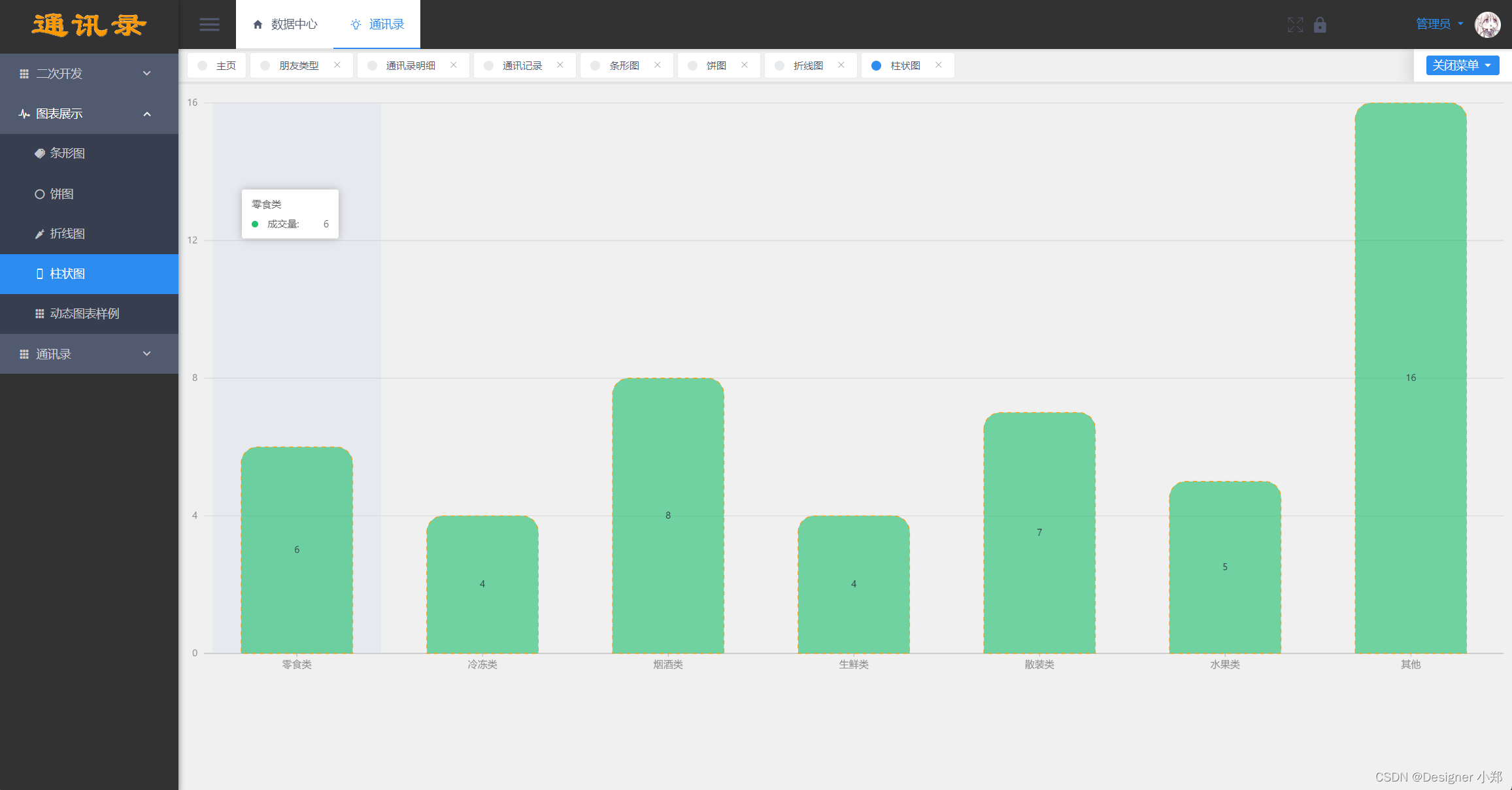Close the 通讯记录 tab
This screenshot has width=1512, height=790.
560,65
